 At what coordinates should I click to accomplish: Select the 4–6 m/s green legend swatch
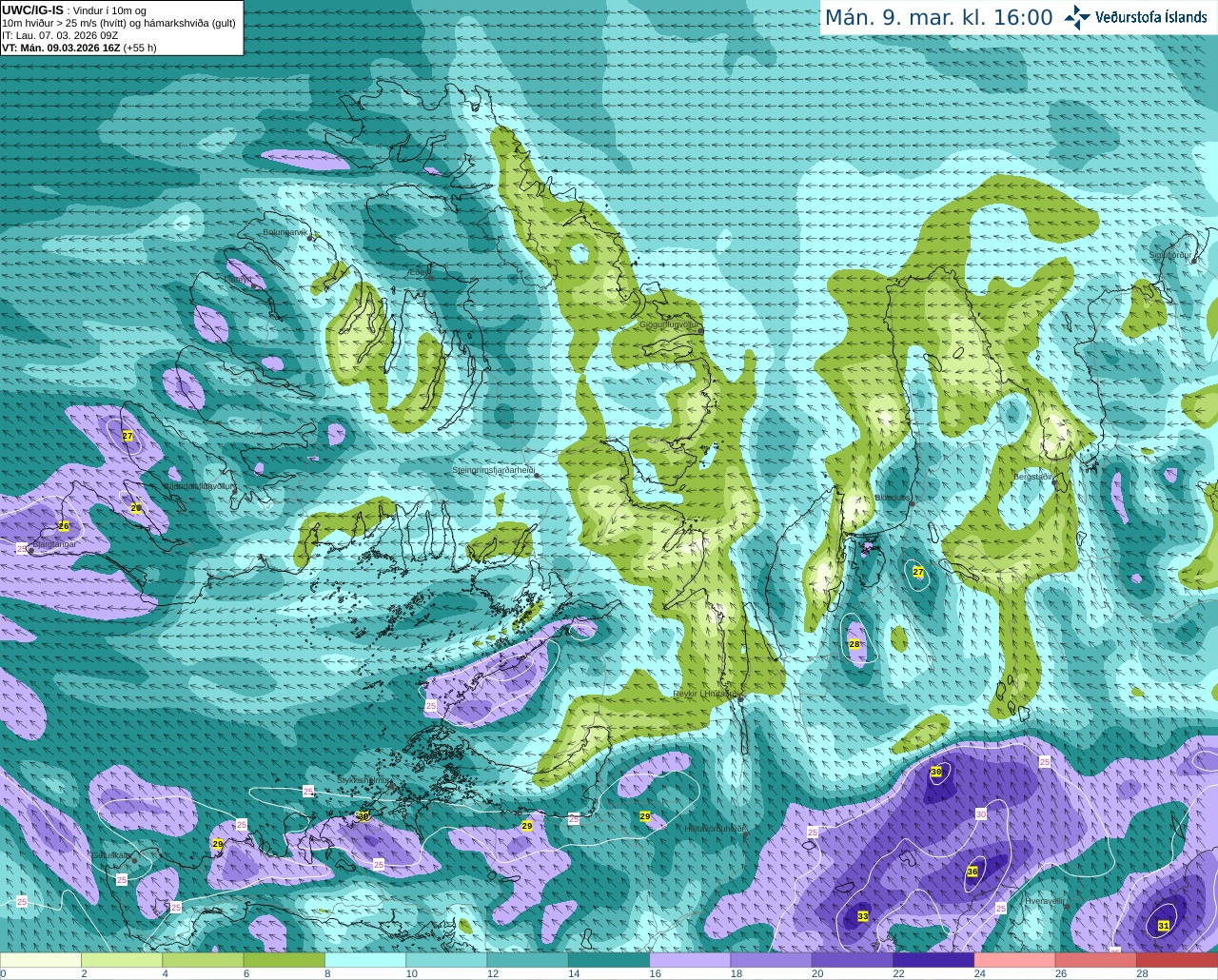[x=203, y=960]
